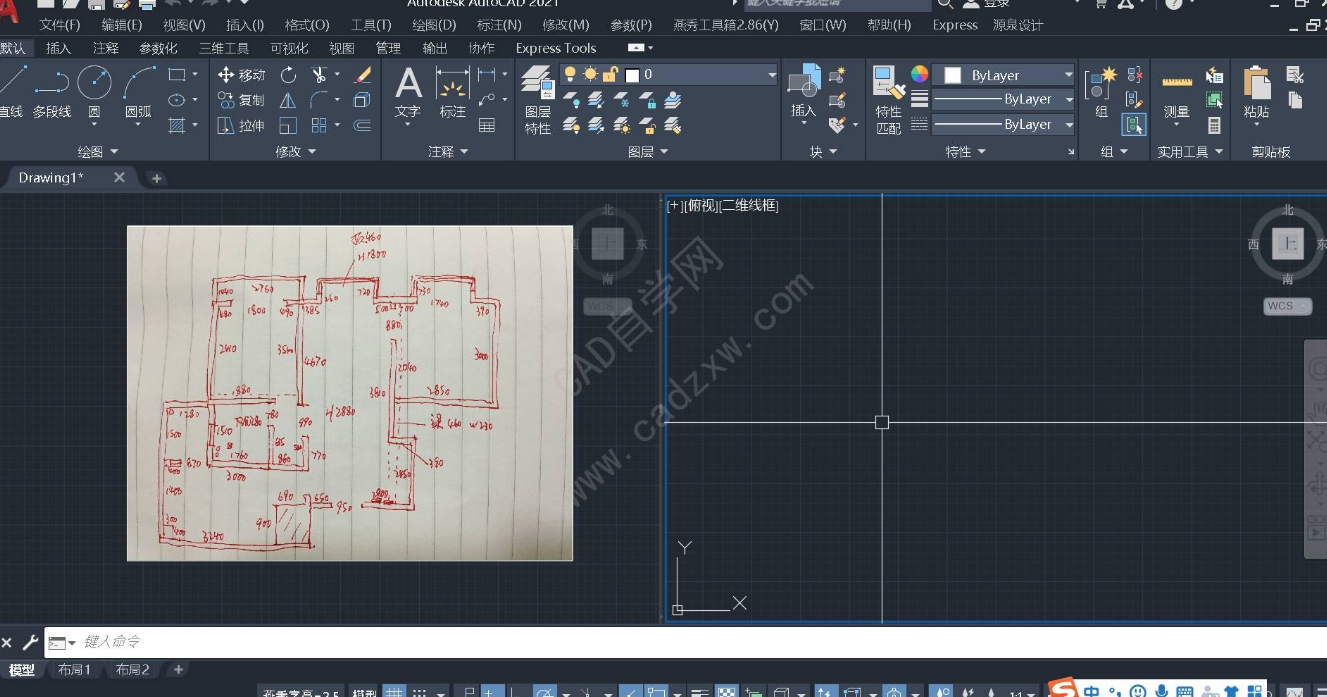The height and width of the screenshot is (697, 1327).
Task: Click Match Properties (特性匹配) tool
Action: point(888,100)
